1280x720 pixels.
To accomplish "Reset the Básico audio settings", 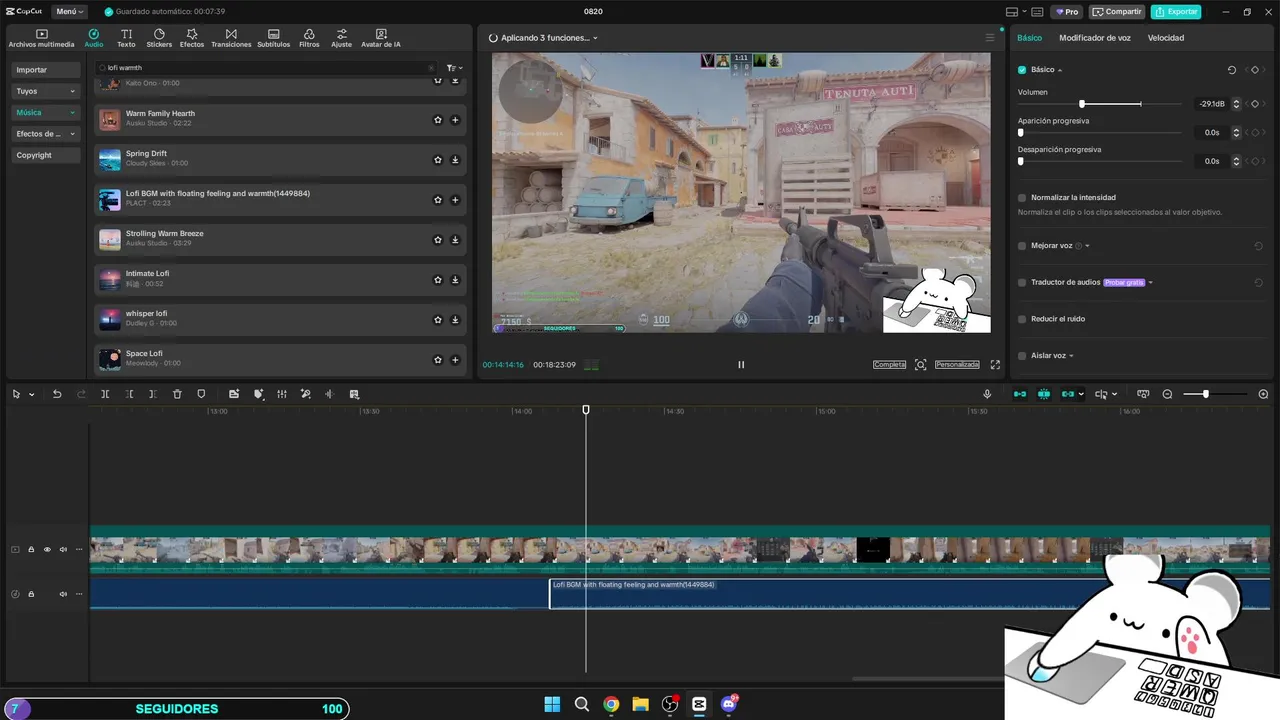I will coord(1232,70).
